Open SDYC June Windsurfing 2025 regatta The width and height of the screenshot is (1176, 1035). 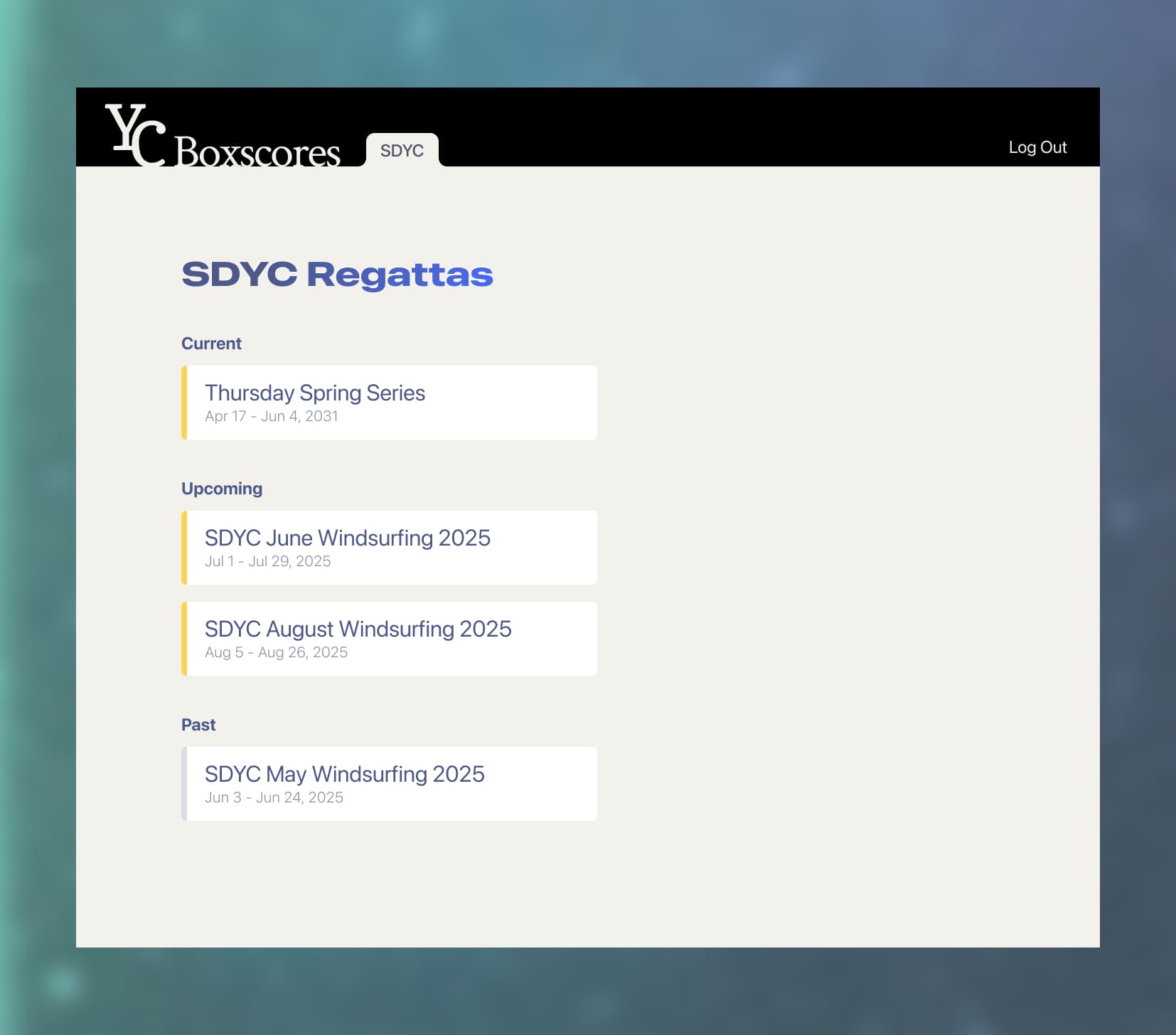tap(347, 538)
